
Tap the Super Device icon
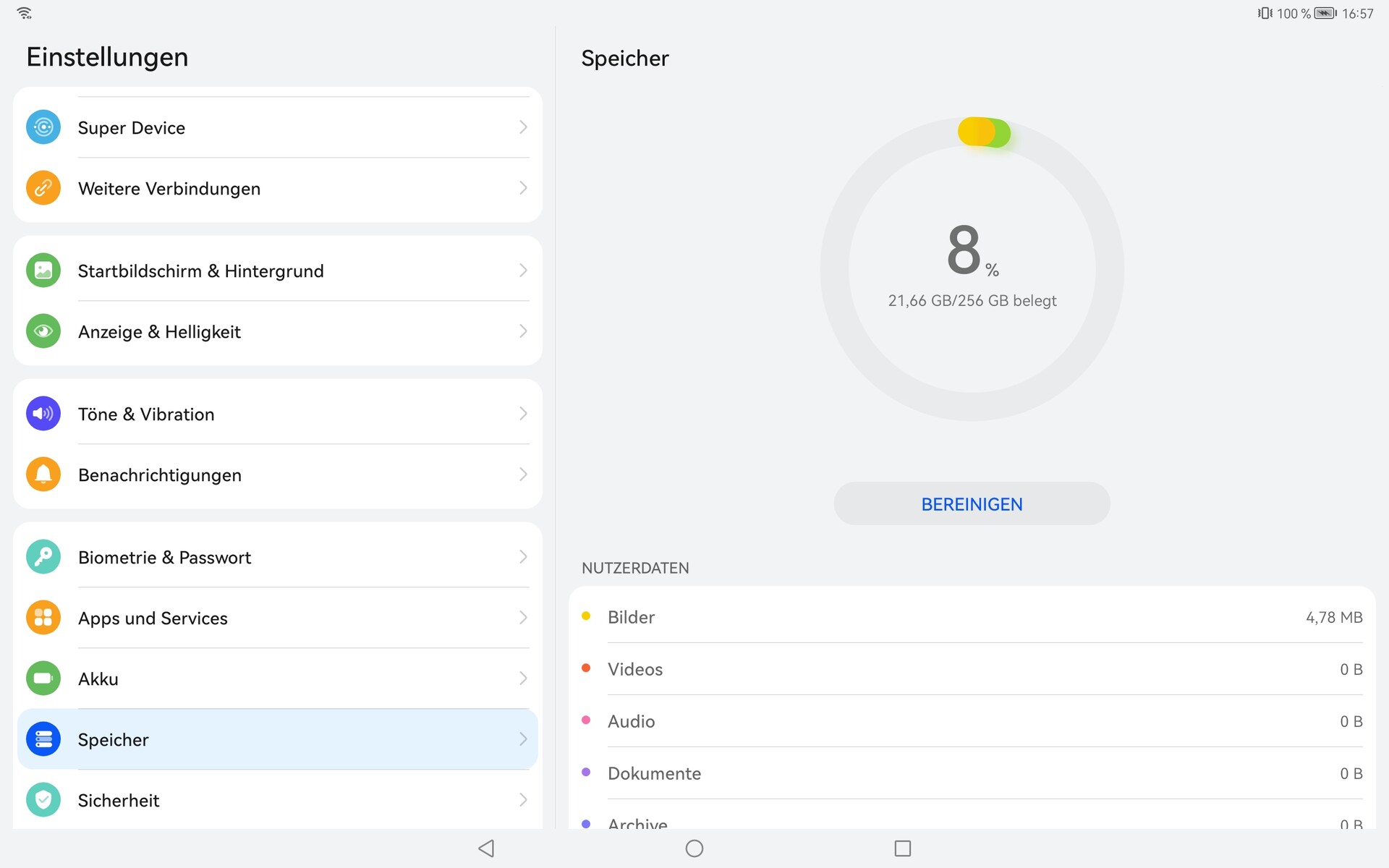point(43,127)
